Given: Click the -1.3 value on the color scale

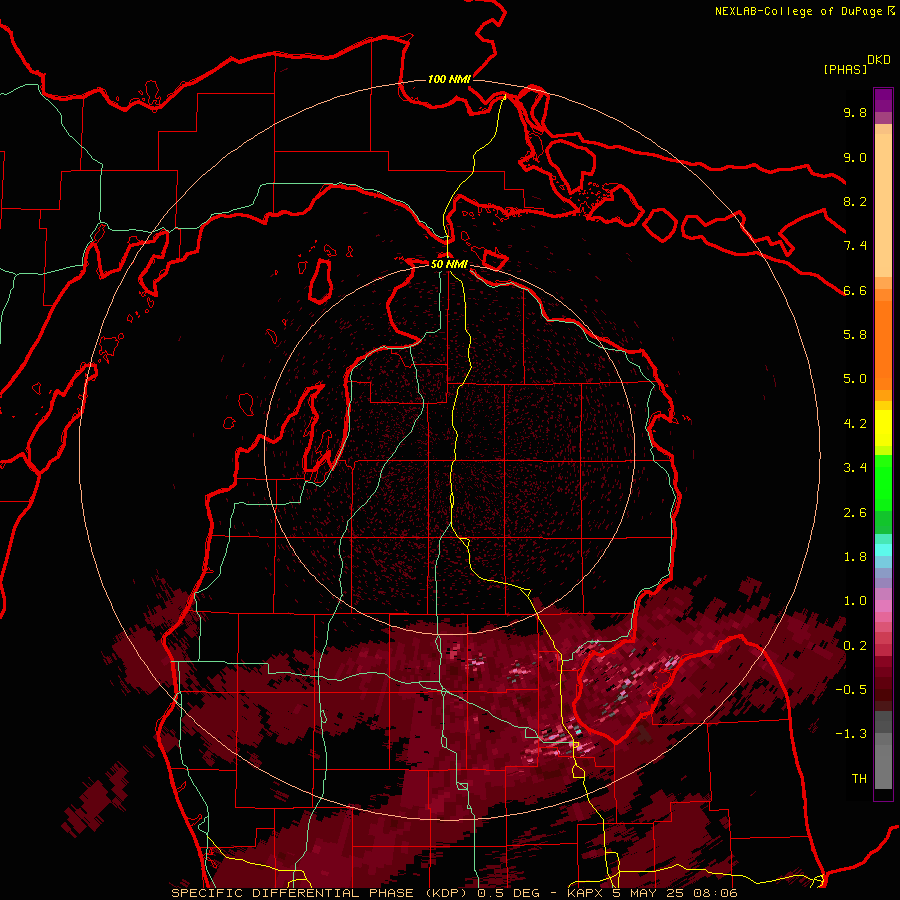Looking at the screenshot, I should (x=851, y=734).
